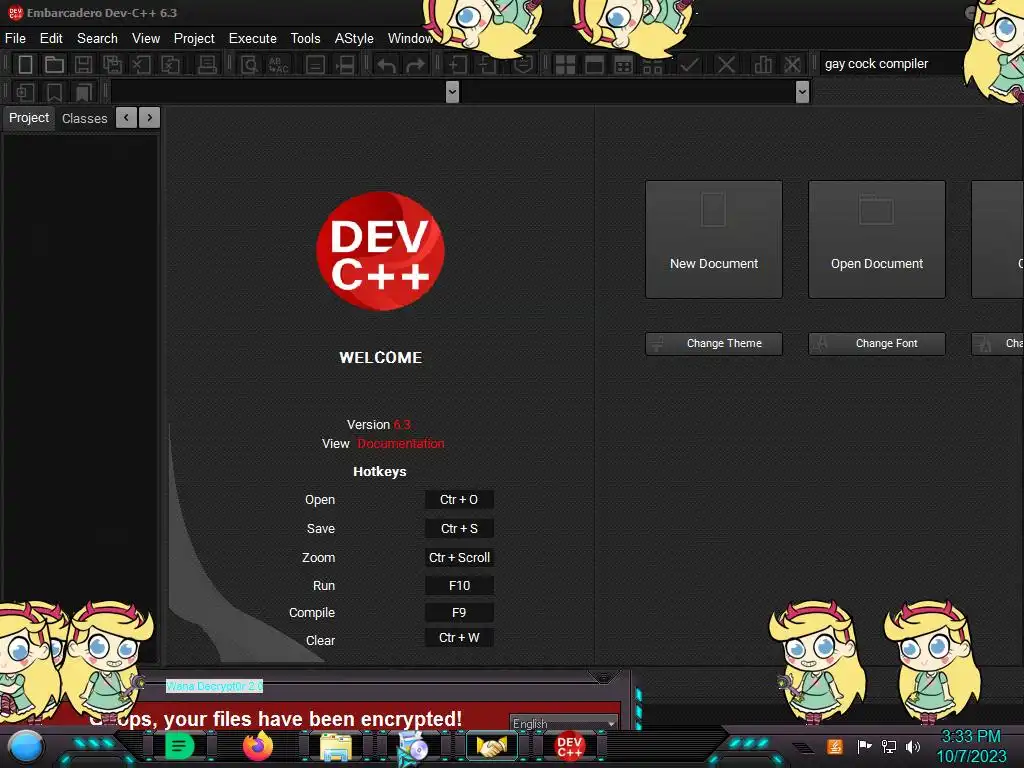Viewport: 1024px width, 768px height.
Task: Click the Replace AB-AC toolbar icon
Action: pos(279,65)
